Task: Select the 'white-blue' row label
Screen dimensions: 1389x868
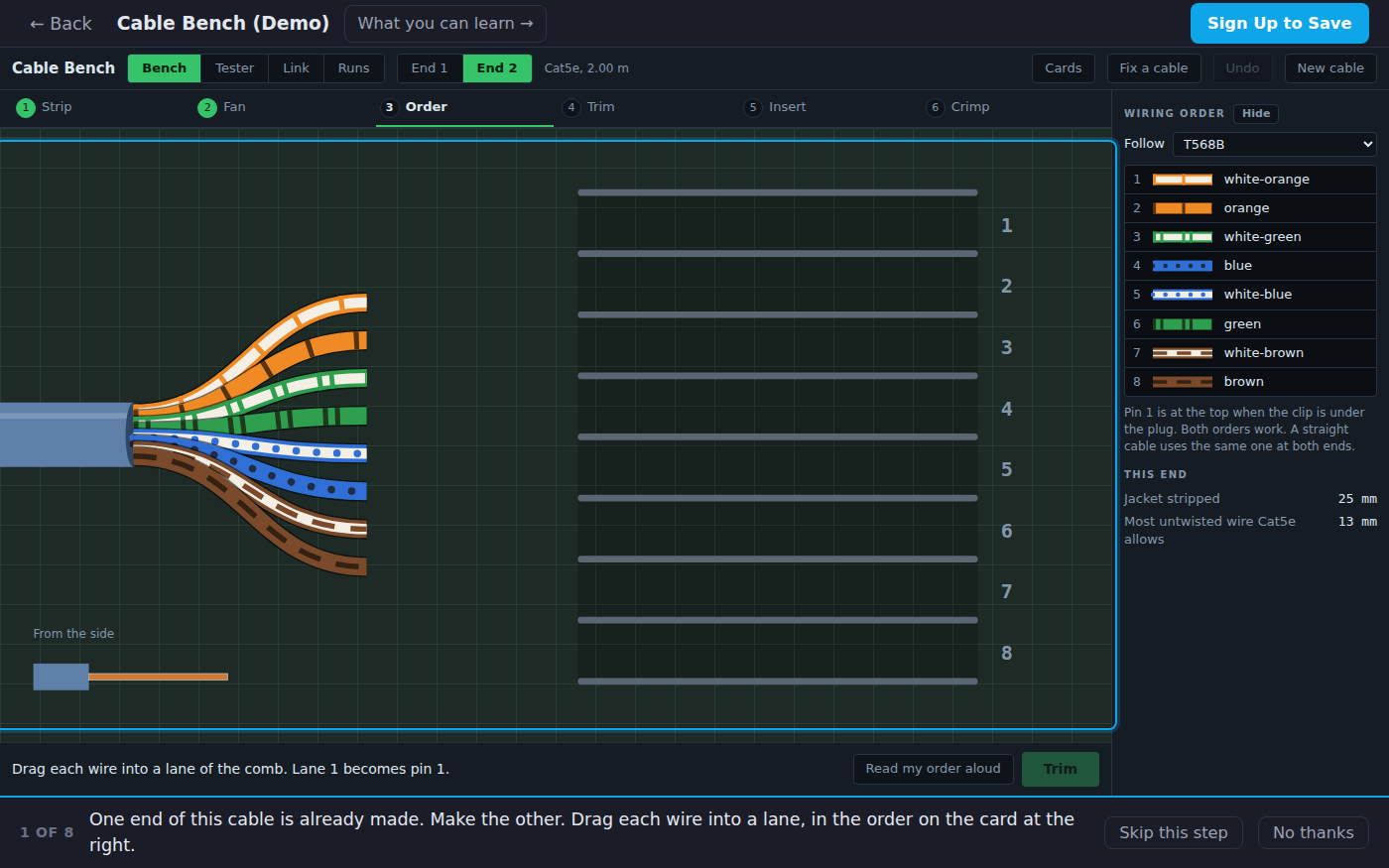Action: pyautogui.click(x=1258, y=295)
